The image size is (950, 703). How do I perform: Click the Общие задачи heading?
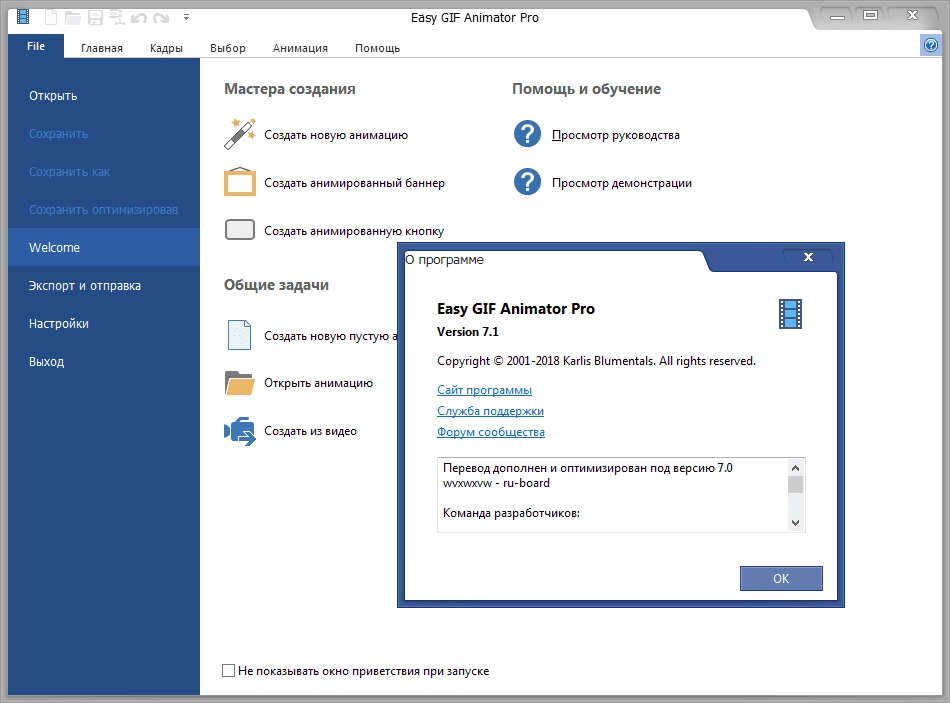[x=276, y=285]
